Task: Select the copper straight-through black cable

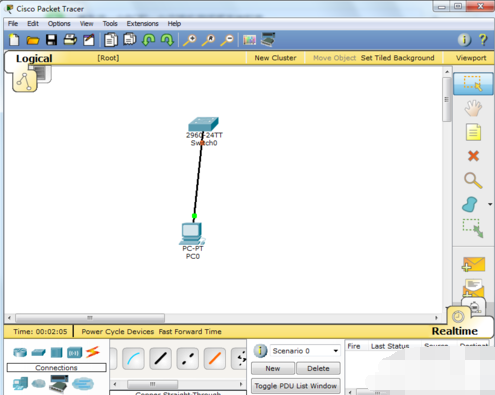Action: point(160,359)
